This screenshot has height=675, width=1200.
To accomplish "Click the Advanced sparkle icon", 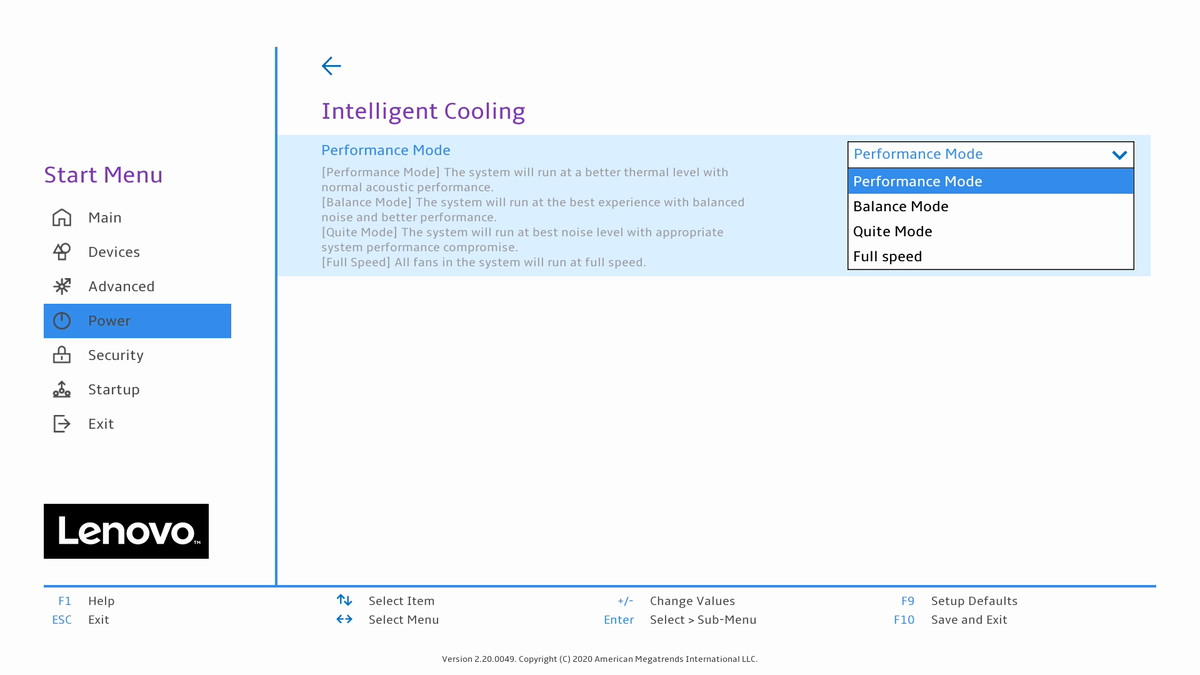I will pyautogui.click(x=62, y=286).
